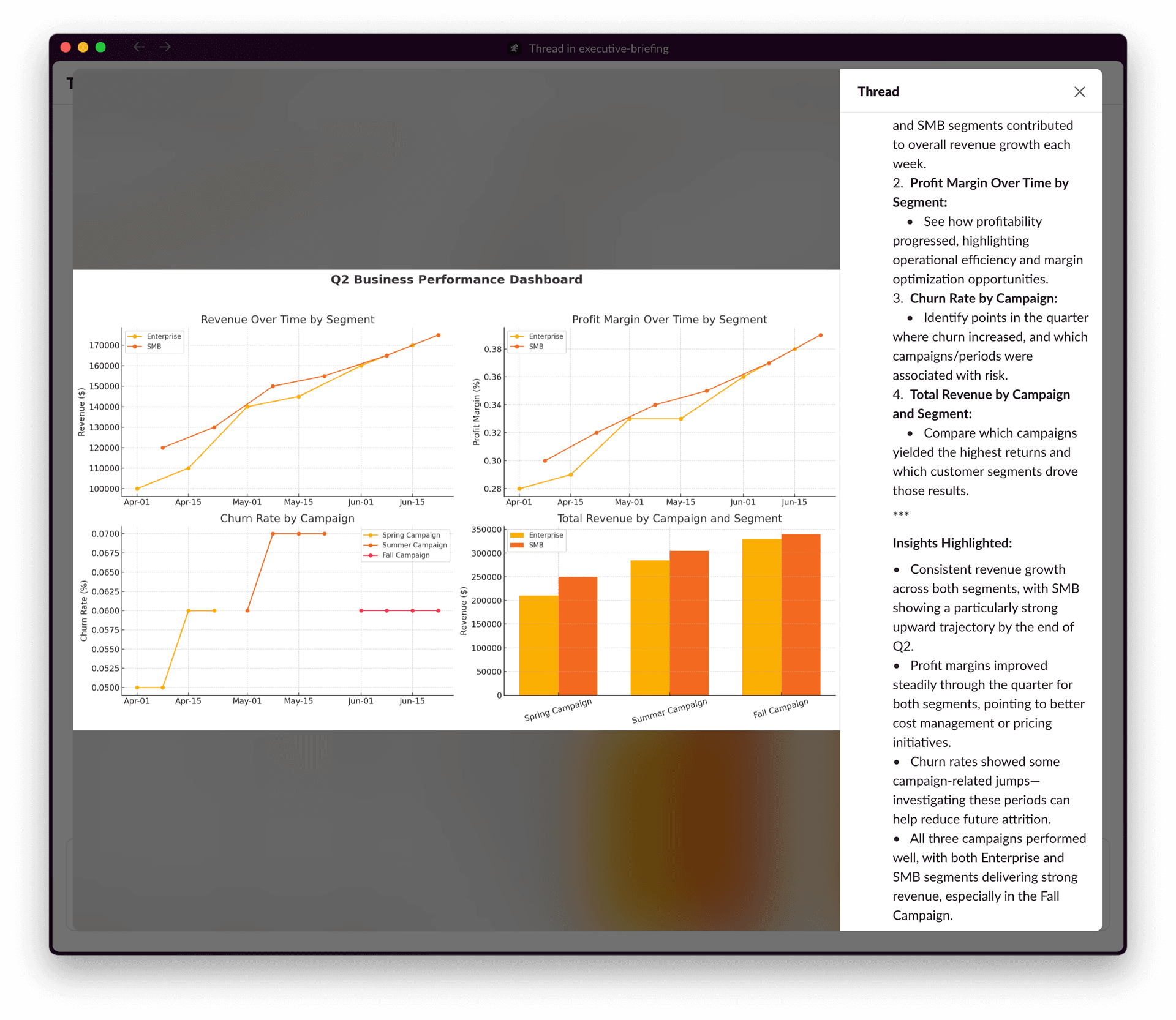Close the Thread side panel
The height and width of the screenshot is (1020, 1176).
[x=1079, y=92]
